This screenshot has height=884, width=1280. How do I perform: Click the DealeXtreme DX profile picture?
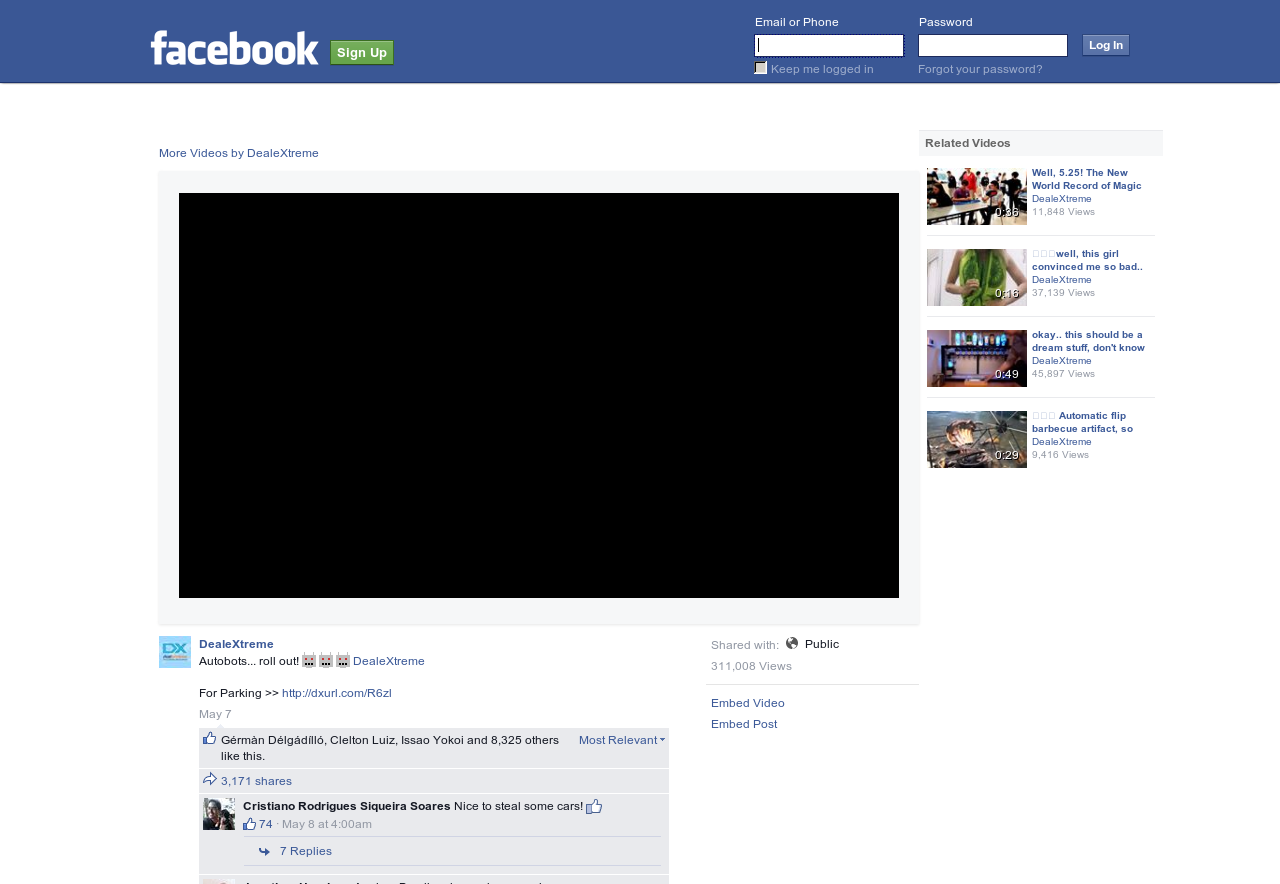(x=175, y=652)
